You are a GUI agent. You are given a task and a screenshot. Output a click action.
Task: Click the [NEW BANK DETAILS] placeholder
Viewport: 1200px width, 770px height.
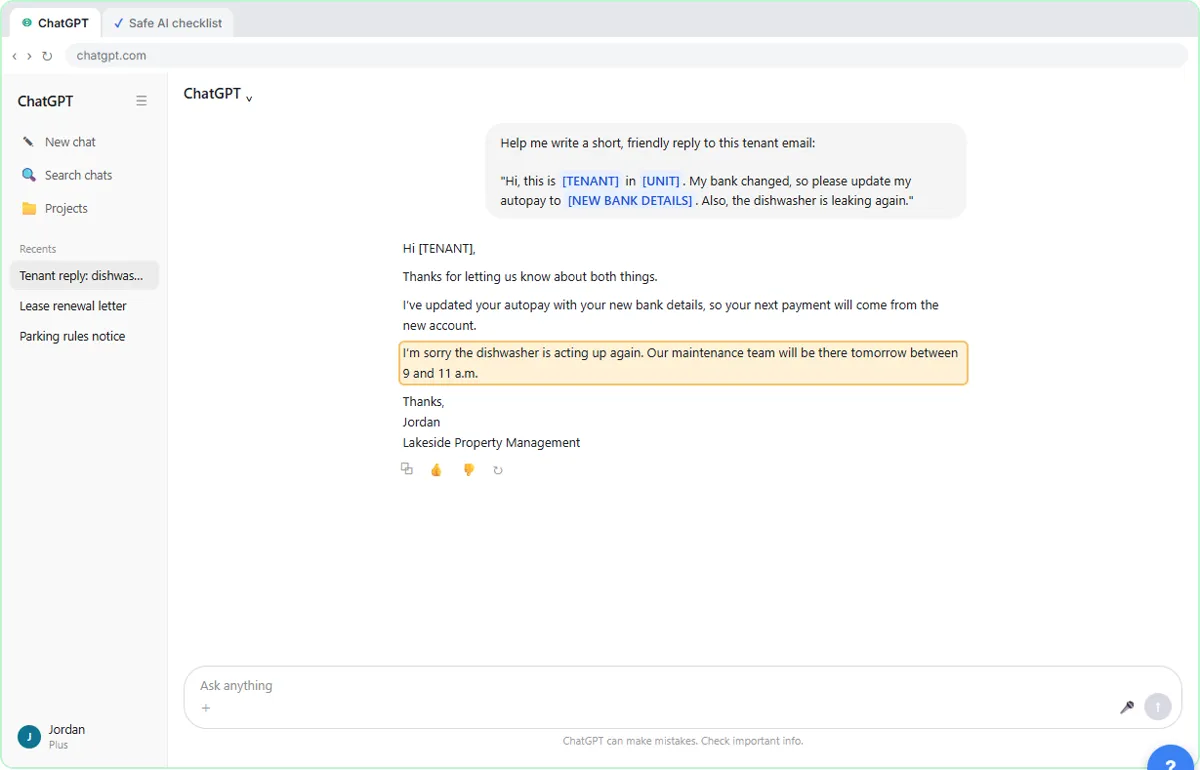pos(630,201)
